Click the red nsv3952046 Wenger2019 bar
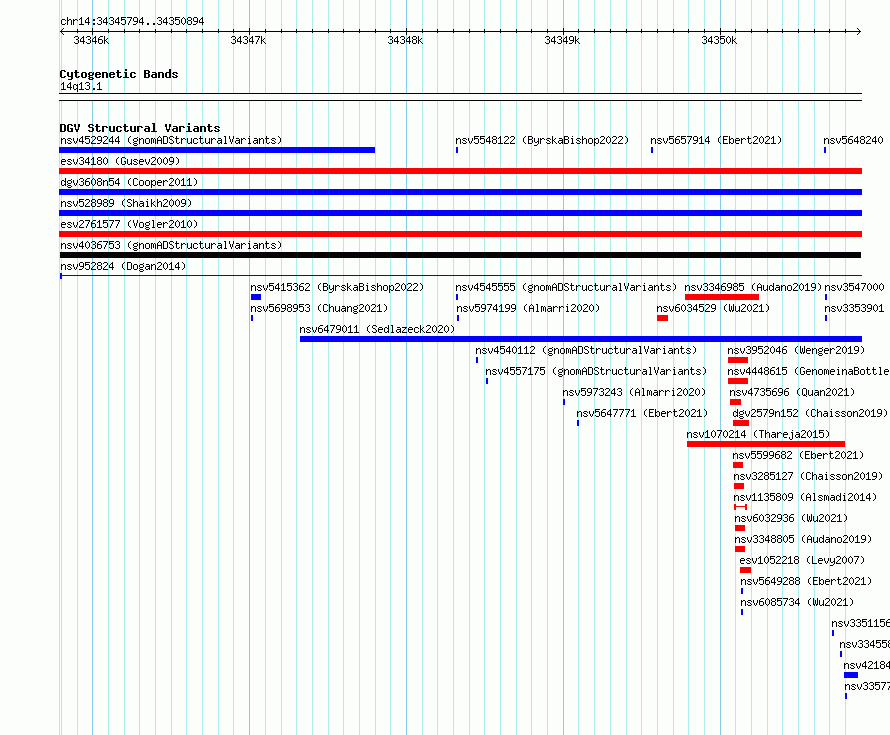Viewport: 890px width, 735px height. coord(738,360)
